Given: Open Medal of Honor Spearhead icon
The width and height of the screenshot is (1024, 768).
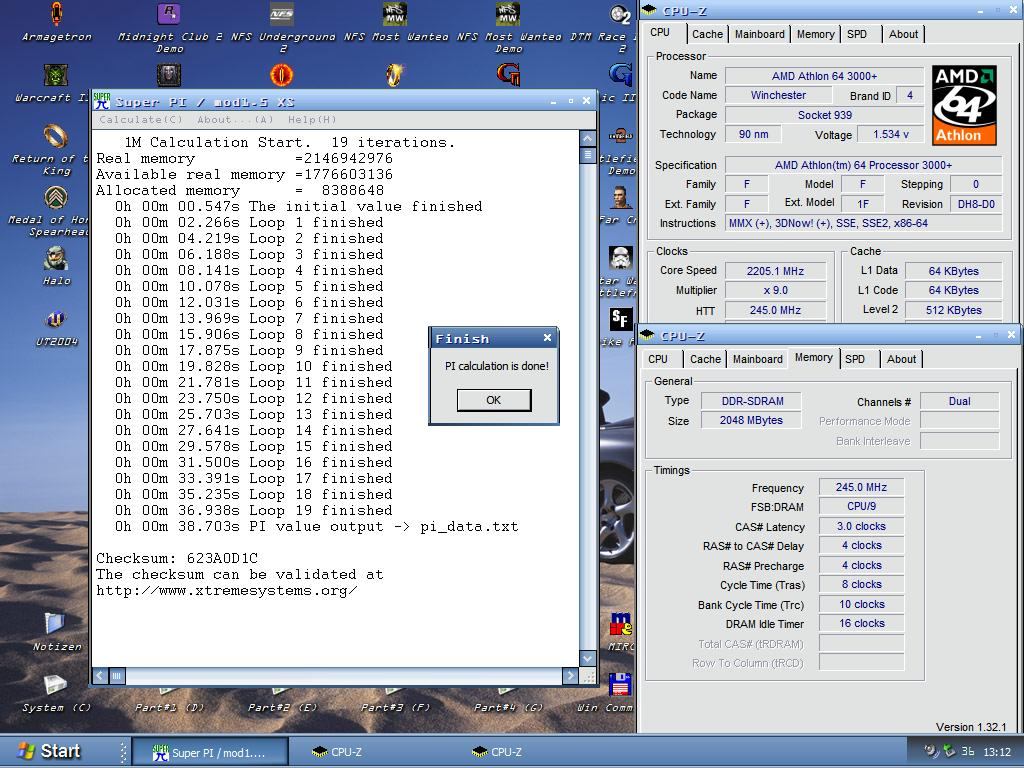Looking at the screenshot, I should (x=56, y=197).
